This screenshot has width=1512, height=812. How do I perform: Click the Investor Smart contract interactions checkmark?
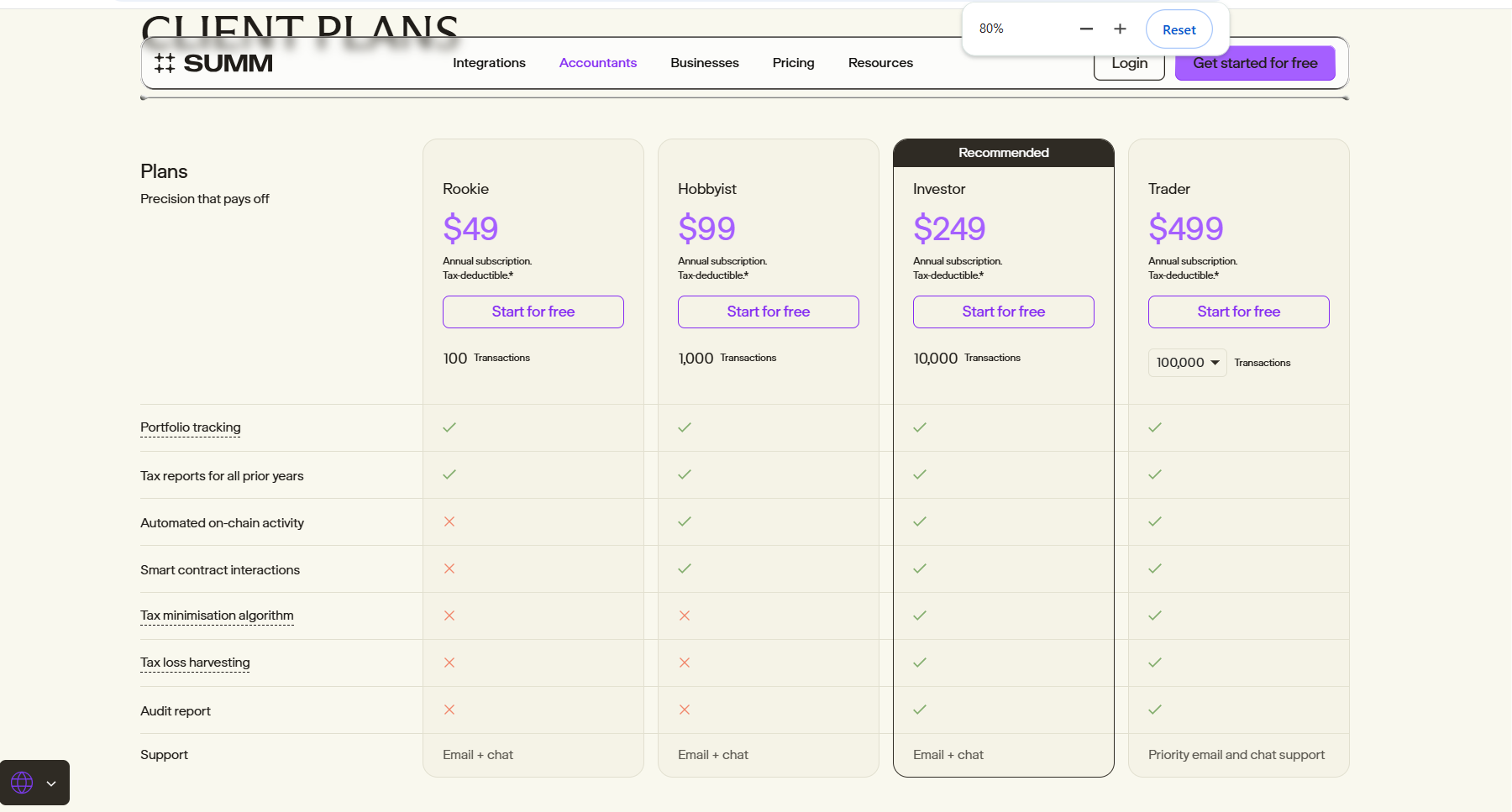[x=920, y=568]
